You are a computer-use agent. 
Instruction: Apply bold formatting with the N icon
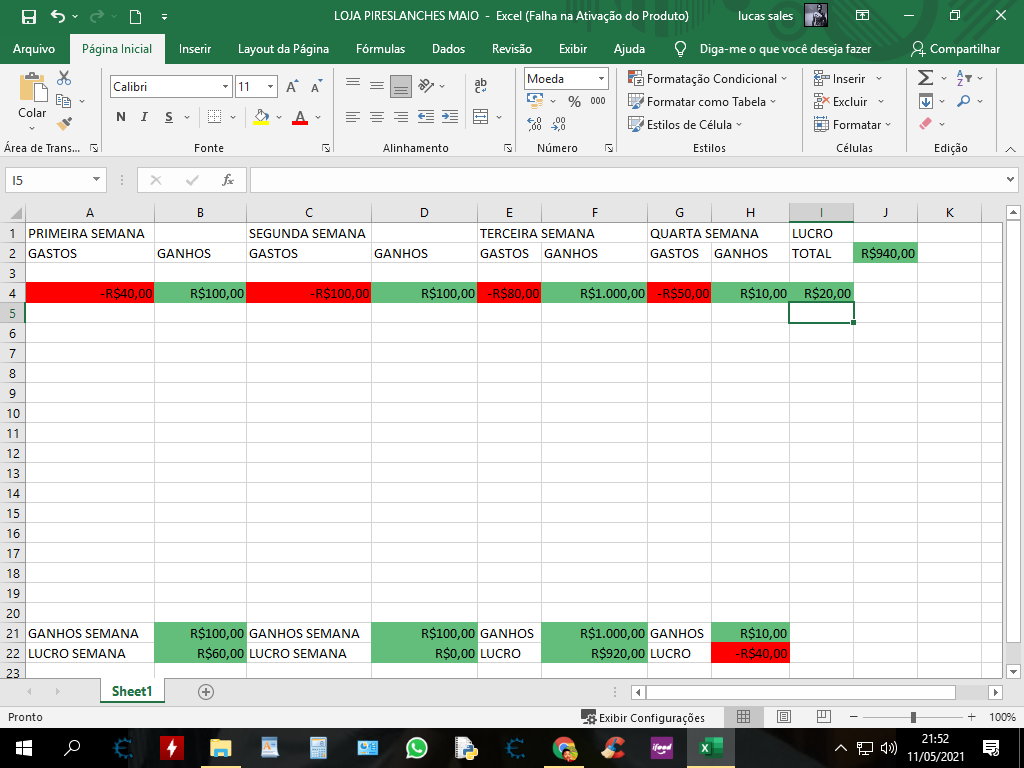pyautogui.click(x=120, y=117)
